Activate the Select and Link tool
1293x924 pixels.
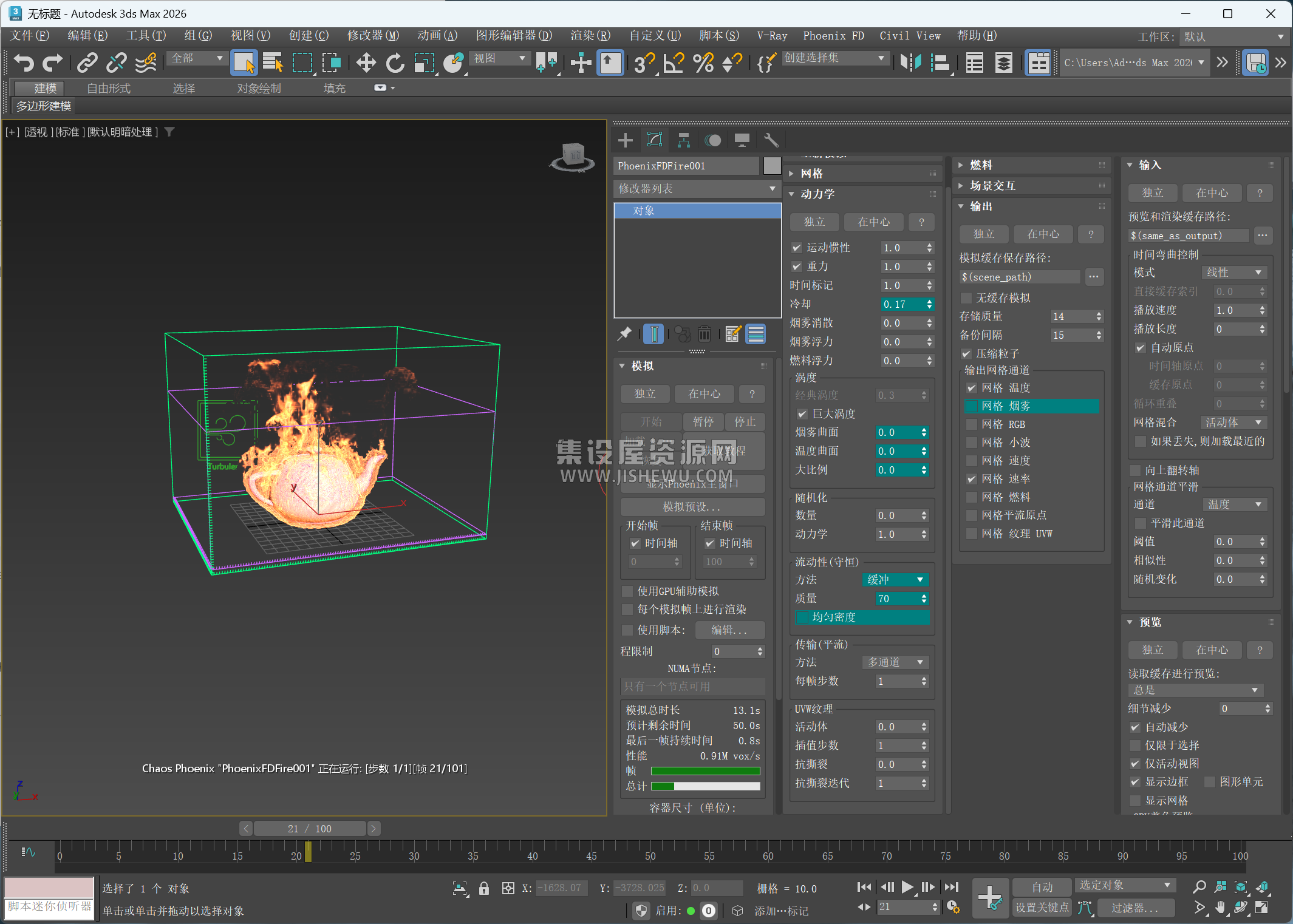point(87,63)
